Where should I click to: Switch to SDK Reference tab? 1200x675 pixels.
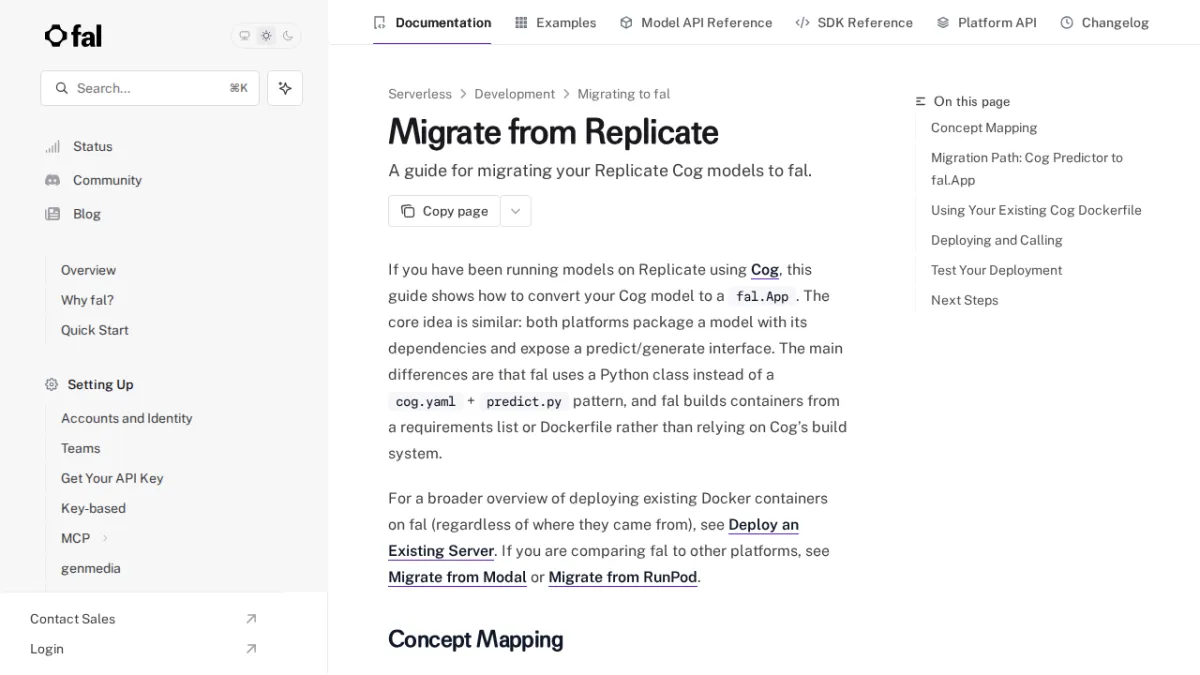point(854,22)
